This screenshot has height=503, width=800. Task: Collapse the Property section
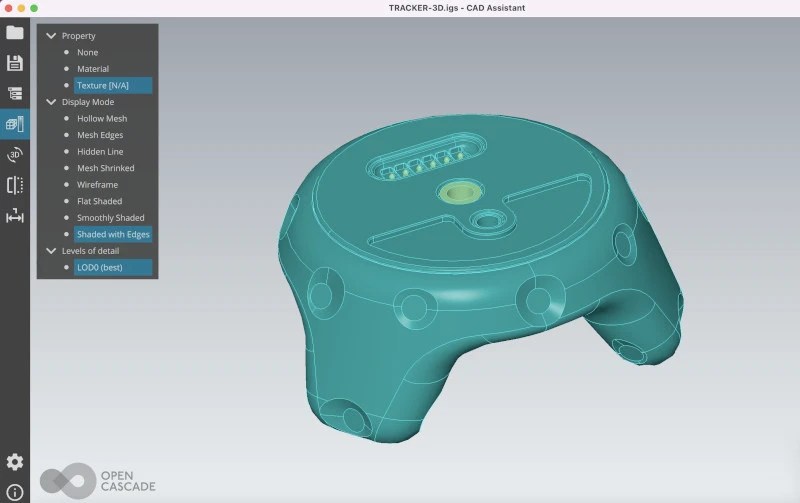[51, 36]
